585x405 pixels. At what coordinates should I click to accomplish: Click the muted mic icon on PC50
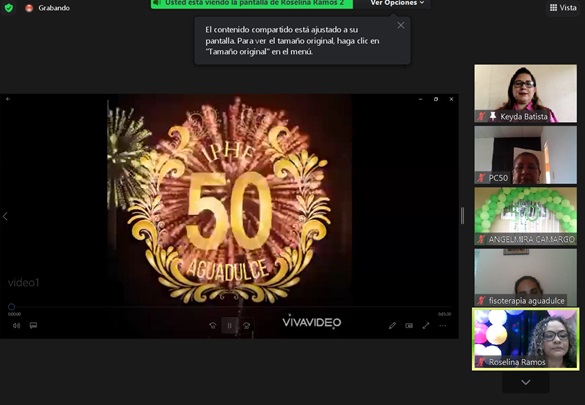(481, 178)
